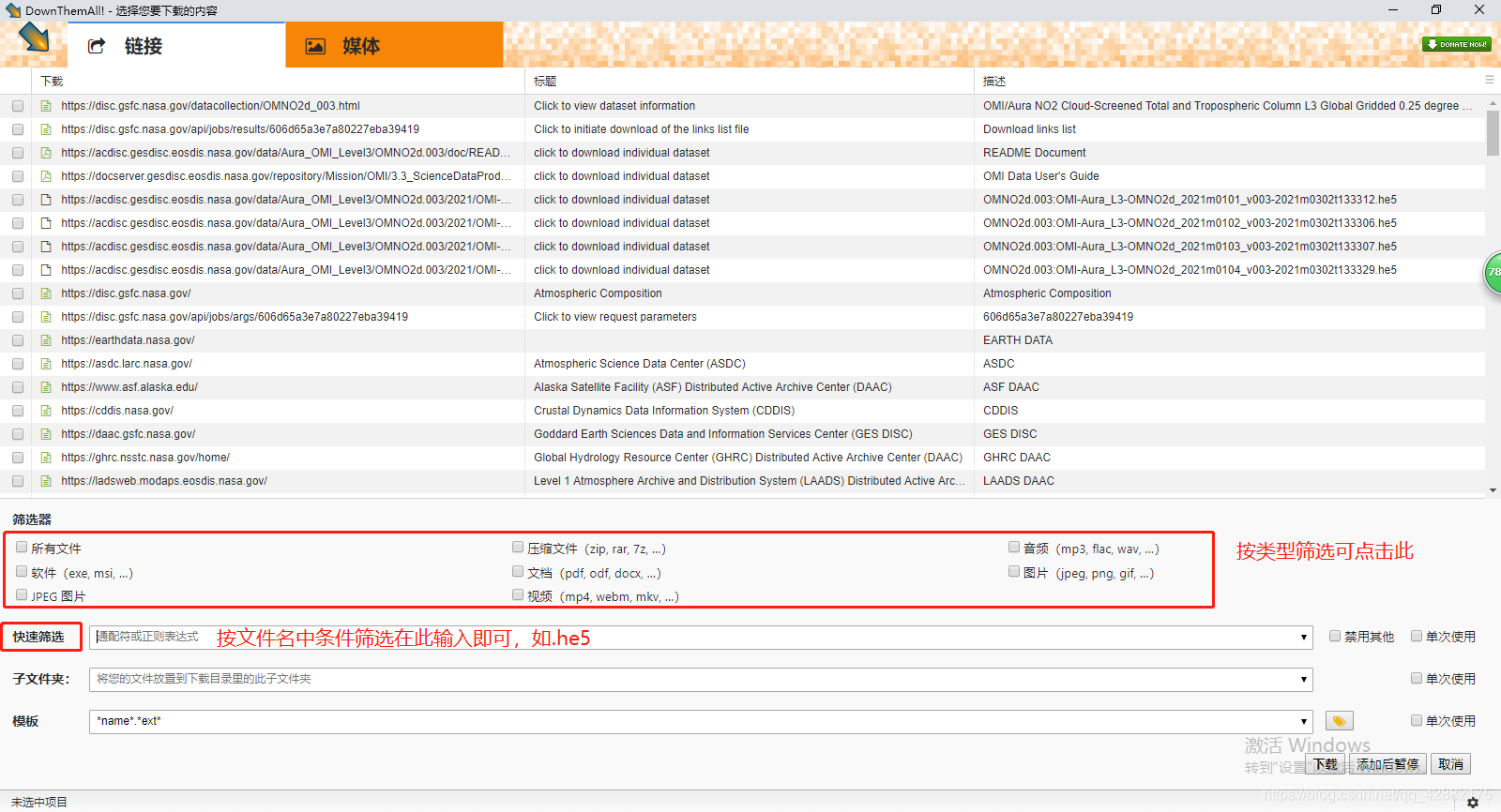Viewport: 1501px width, 812px height.
Task: Tick 单次使用 for 模板 row
Action: pos(1417,720)
